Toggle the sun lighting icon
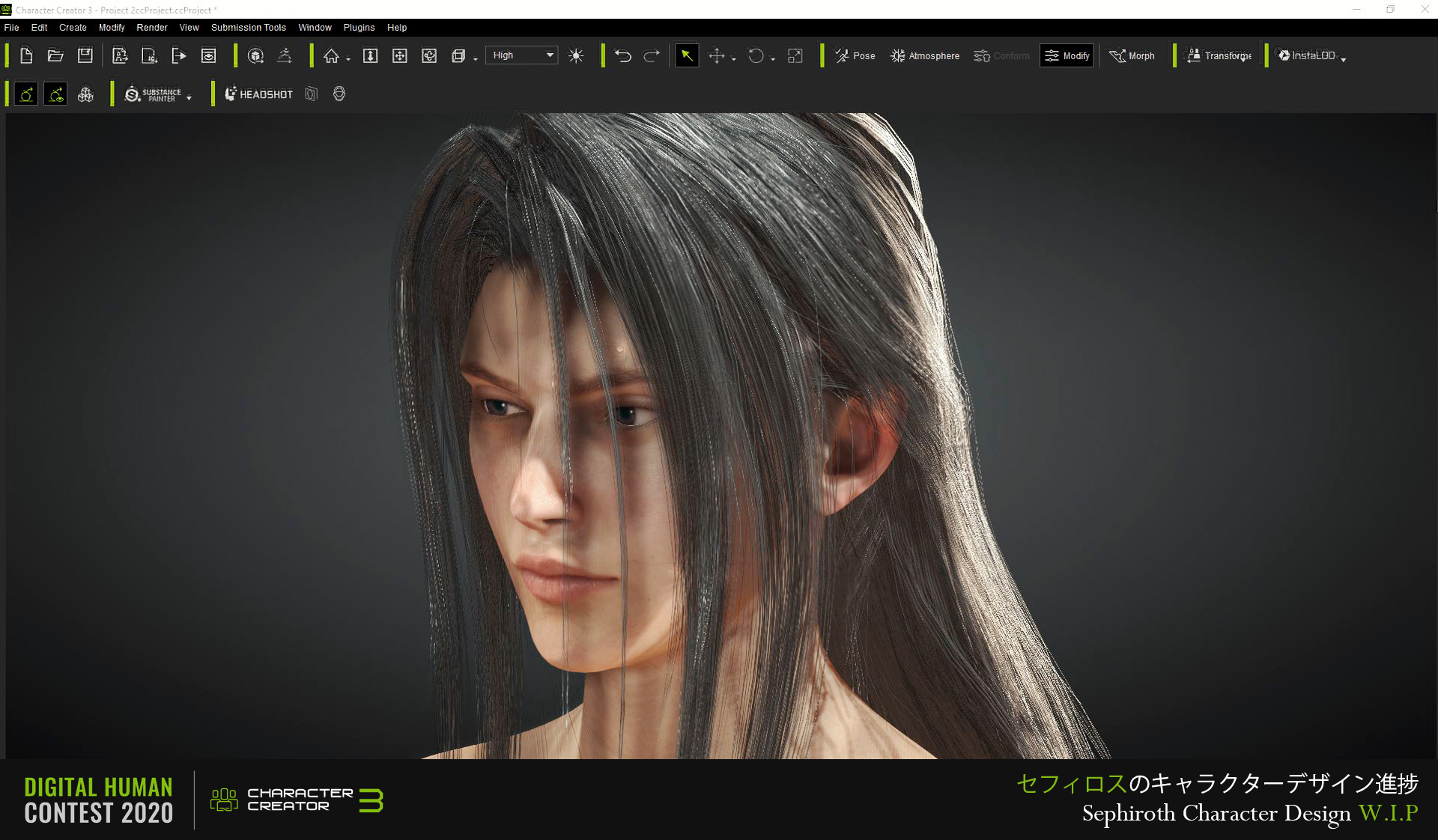This screenshot has height=840, width=1438. (576, 55)
